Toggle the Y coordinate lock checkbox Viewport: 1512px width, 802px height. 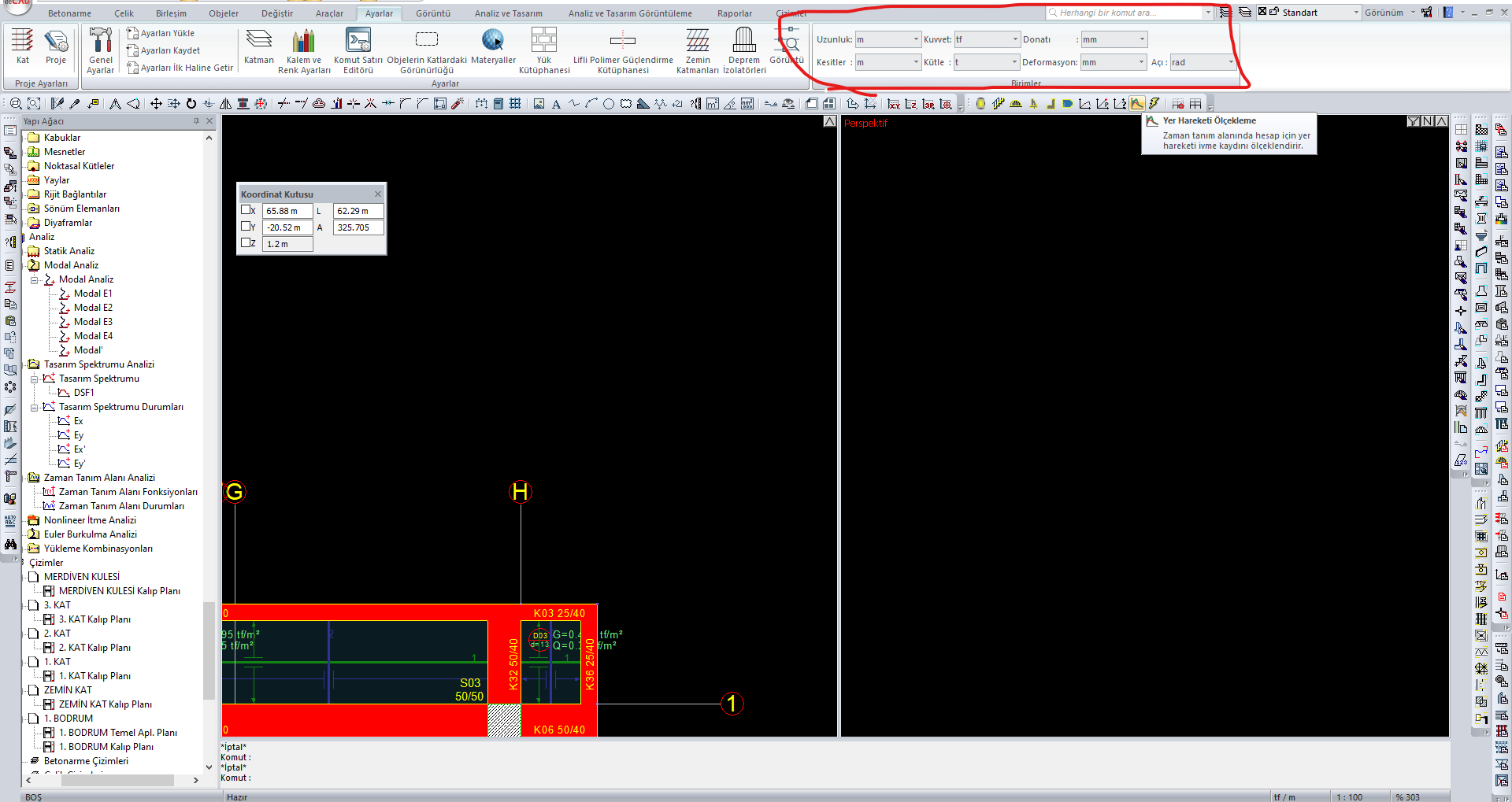[x=246, y=227]
